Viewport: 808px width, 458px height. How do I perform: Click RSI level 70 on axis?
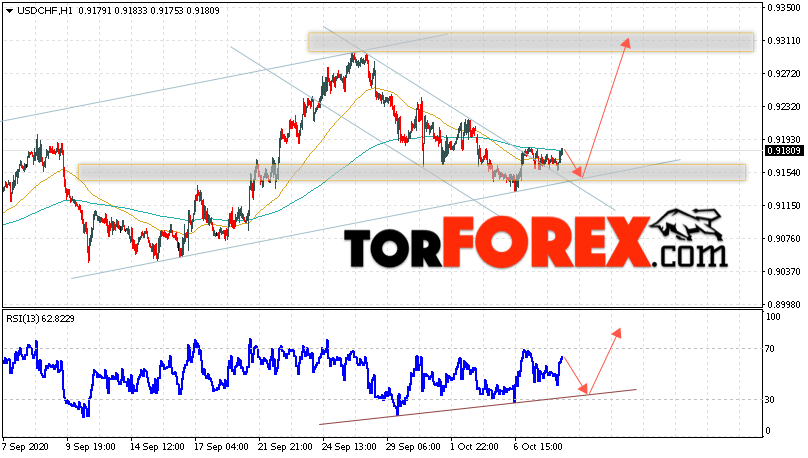[770, 349]
